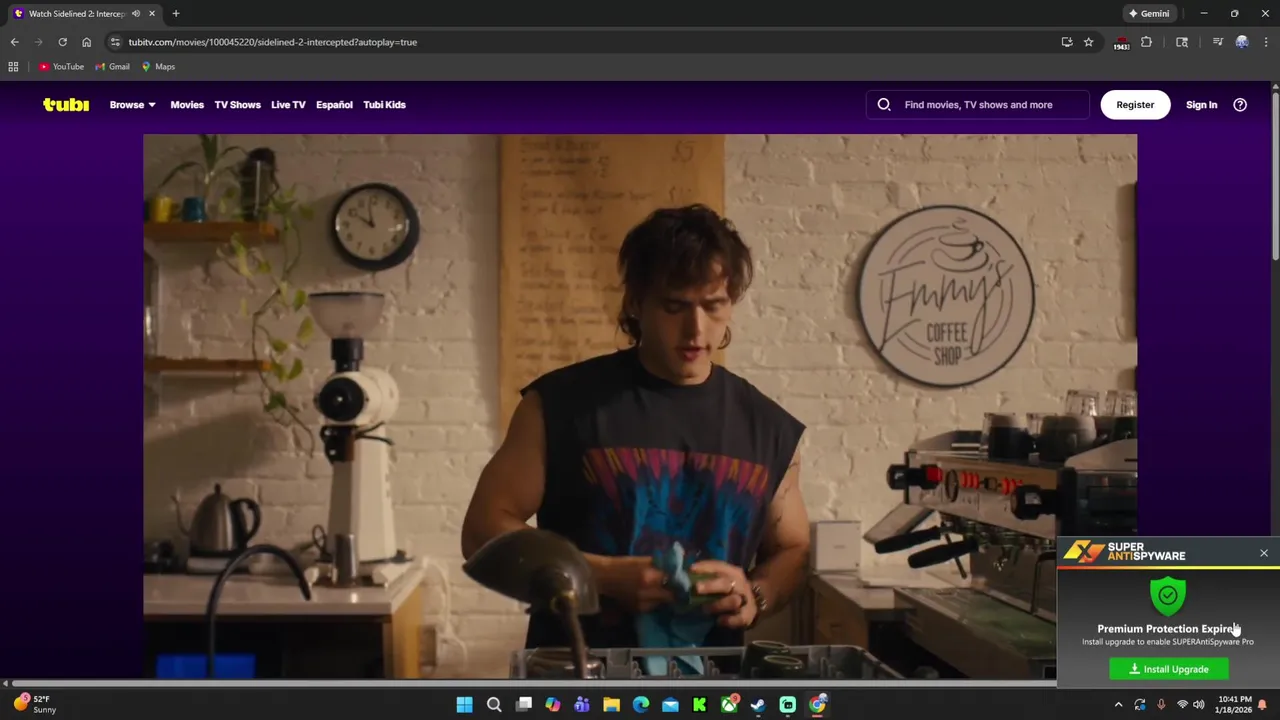
Task: Click the green shield protection icon
Action: pyautogui.click(x=1168, y=595)
